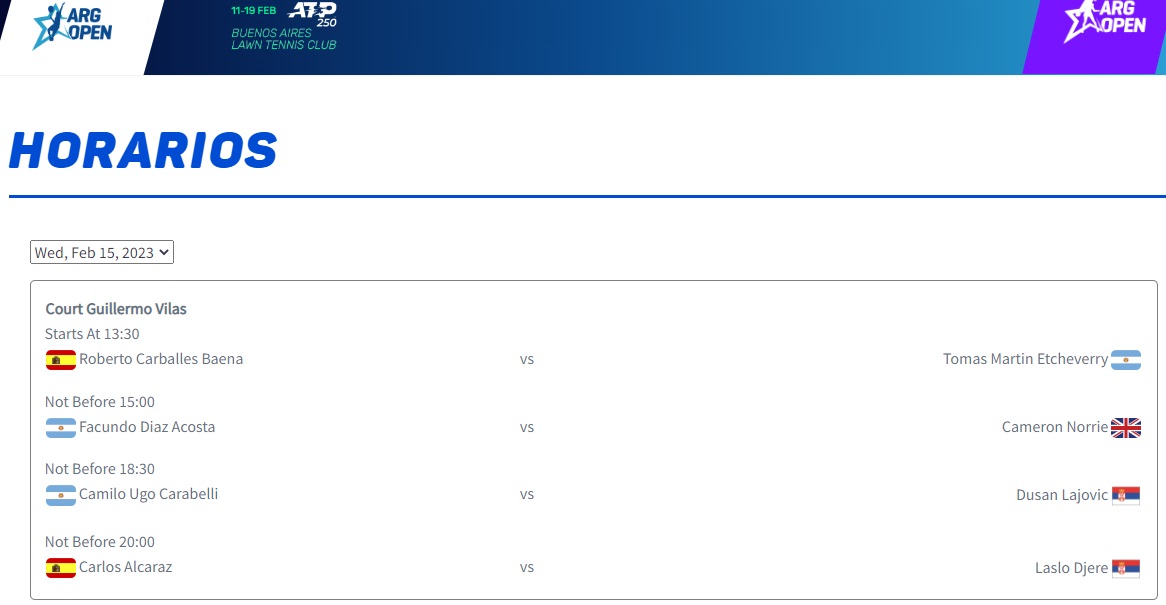The image size is (1166, 605).
Task: Click Spain flag beside Roberto Carballes Baena
Action: coord(60,360)
